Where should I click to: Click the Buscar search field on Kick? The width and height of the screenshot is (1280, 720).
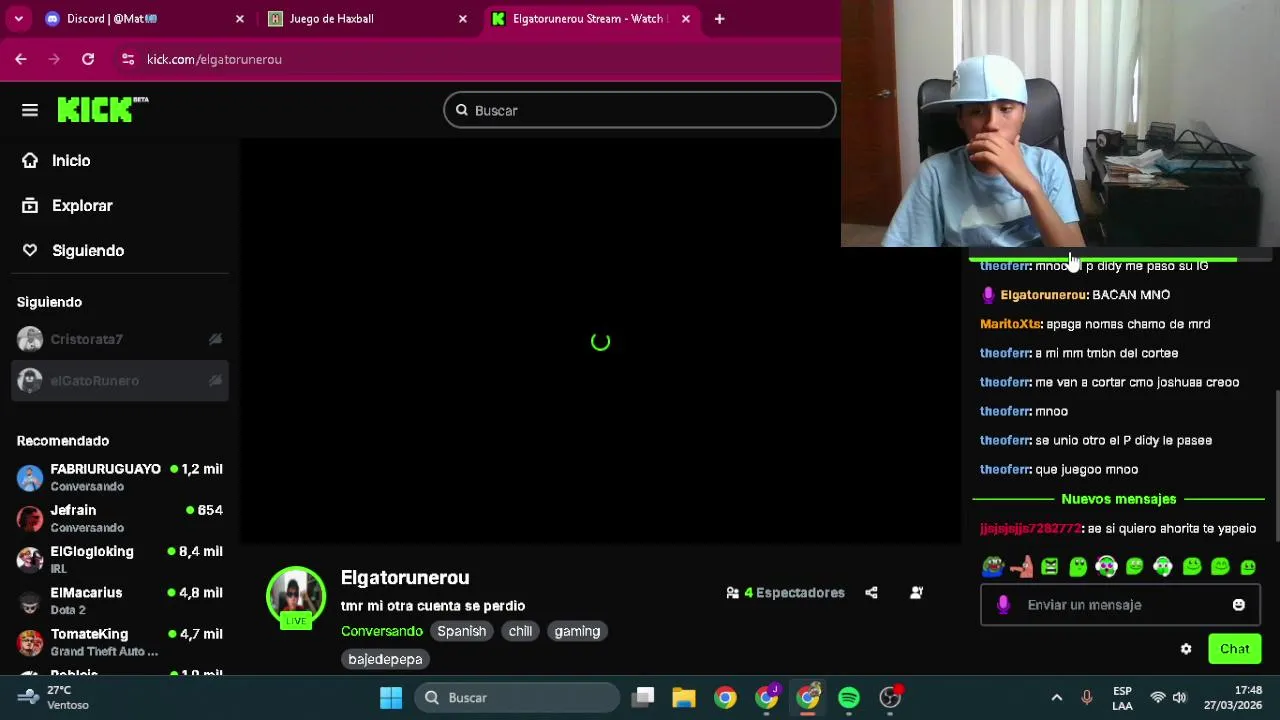[640, 110]
